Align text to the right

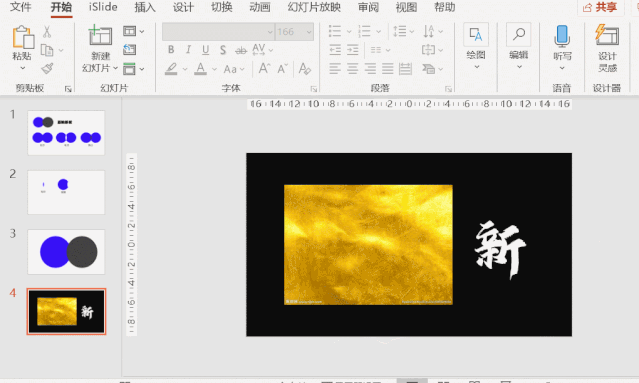(370, 68)
